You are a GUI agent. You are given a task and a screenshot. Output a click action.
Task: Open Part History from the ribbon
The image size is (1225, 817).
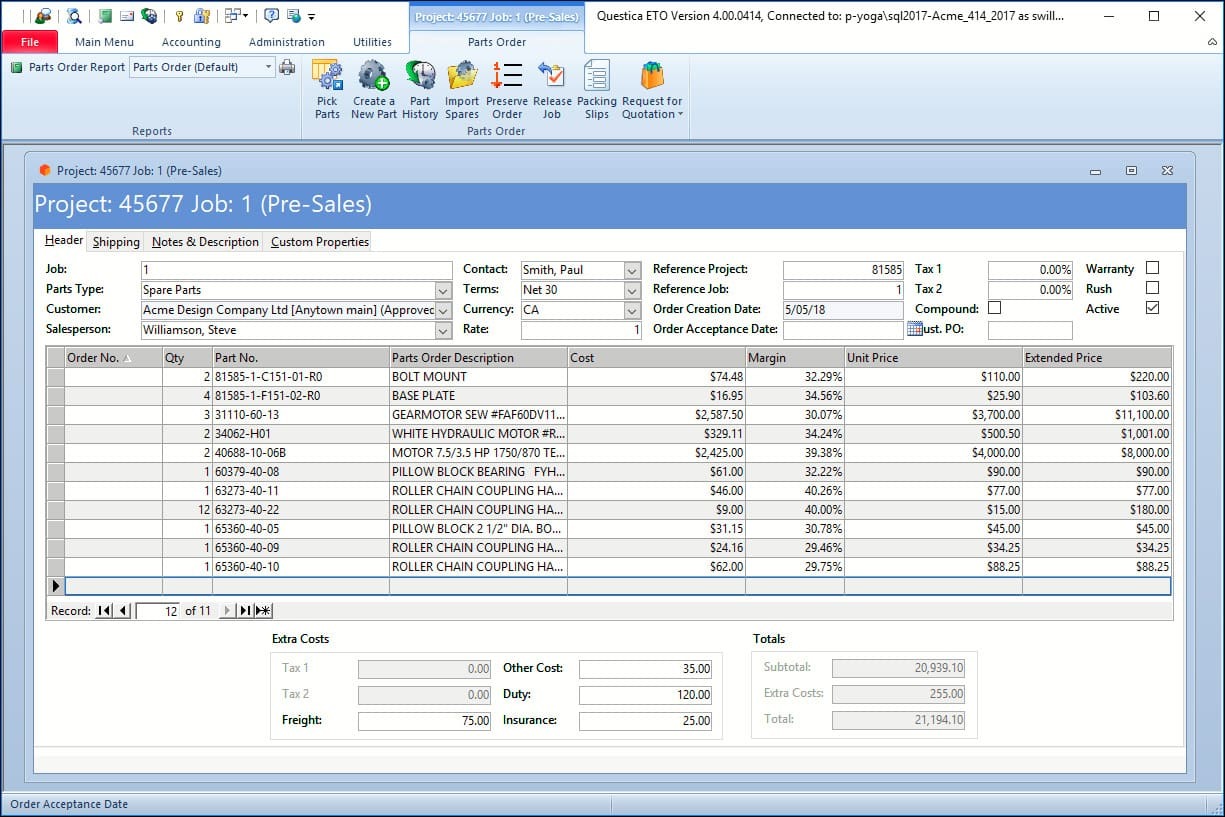420,88
